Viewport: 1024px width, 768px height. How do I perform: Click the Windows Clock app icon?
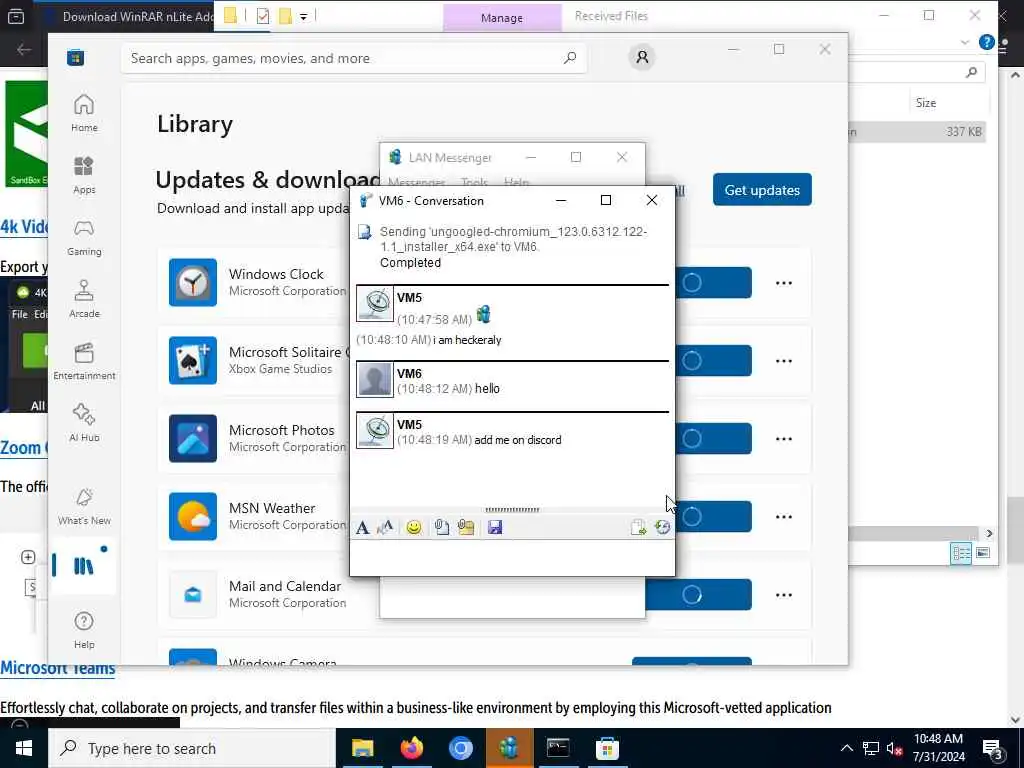tap(193, 283)
